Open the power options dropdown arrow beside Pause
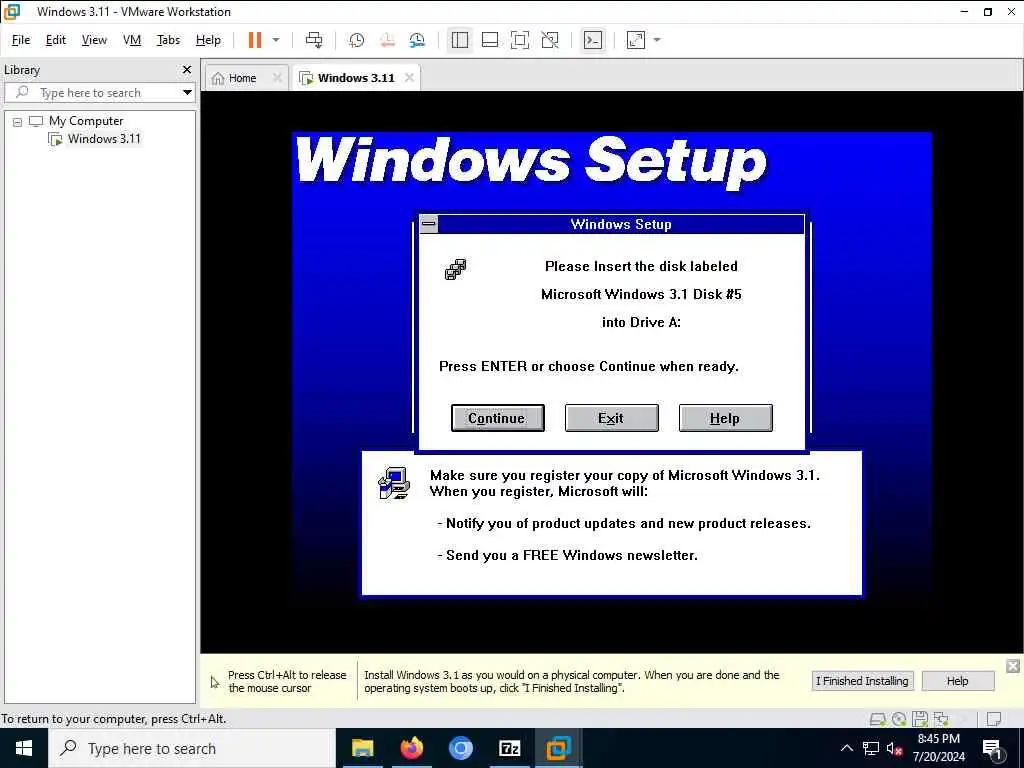 tap(276, 40)
